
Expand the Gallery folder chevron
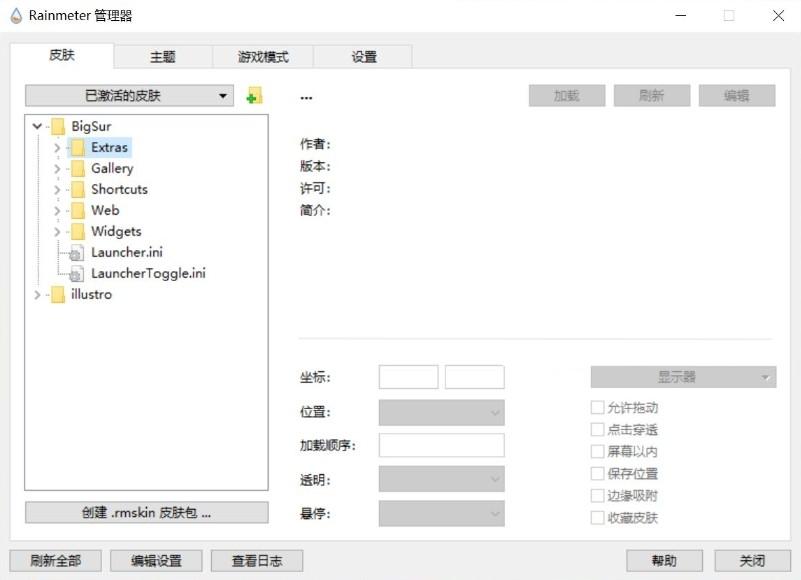[57, 169]
